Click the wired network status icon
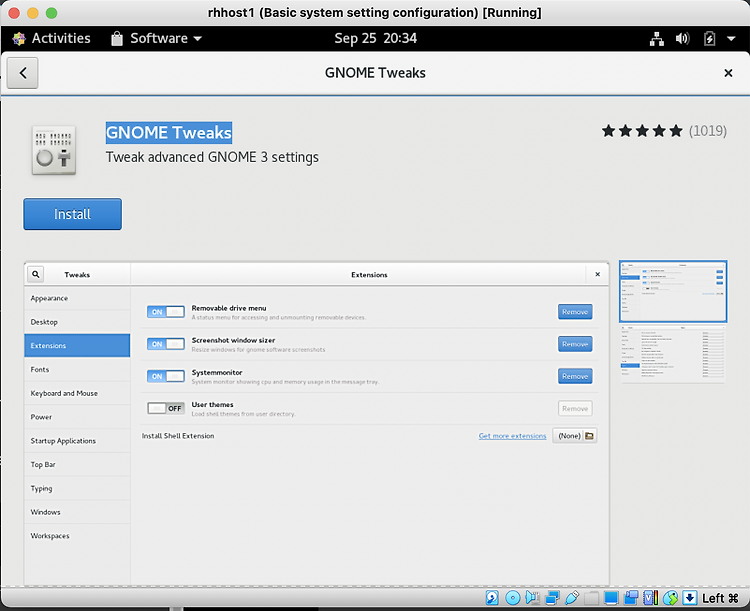 [657, 39]
